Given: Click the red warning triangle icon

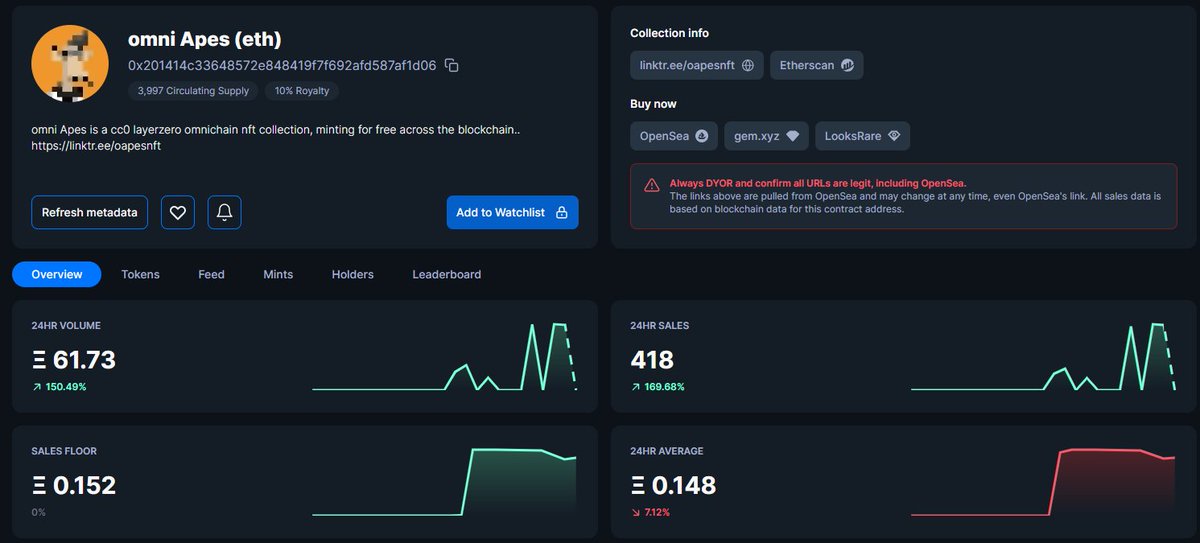Looking at the screenshot, I should tap(651, 185).
